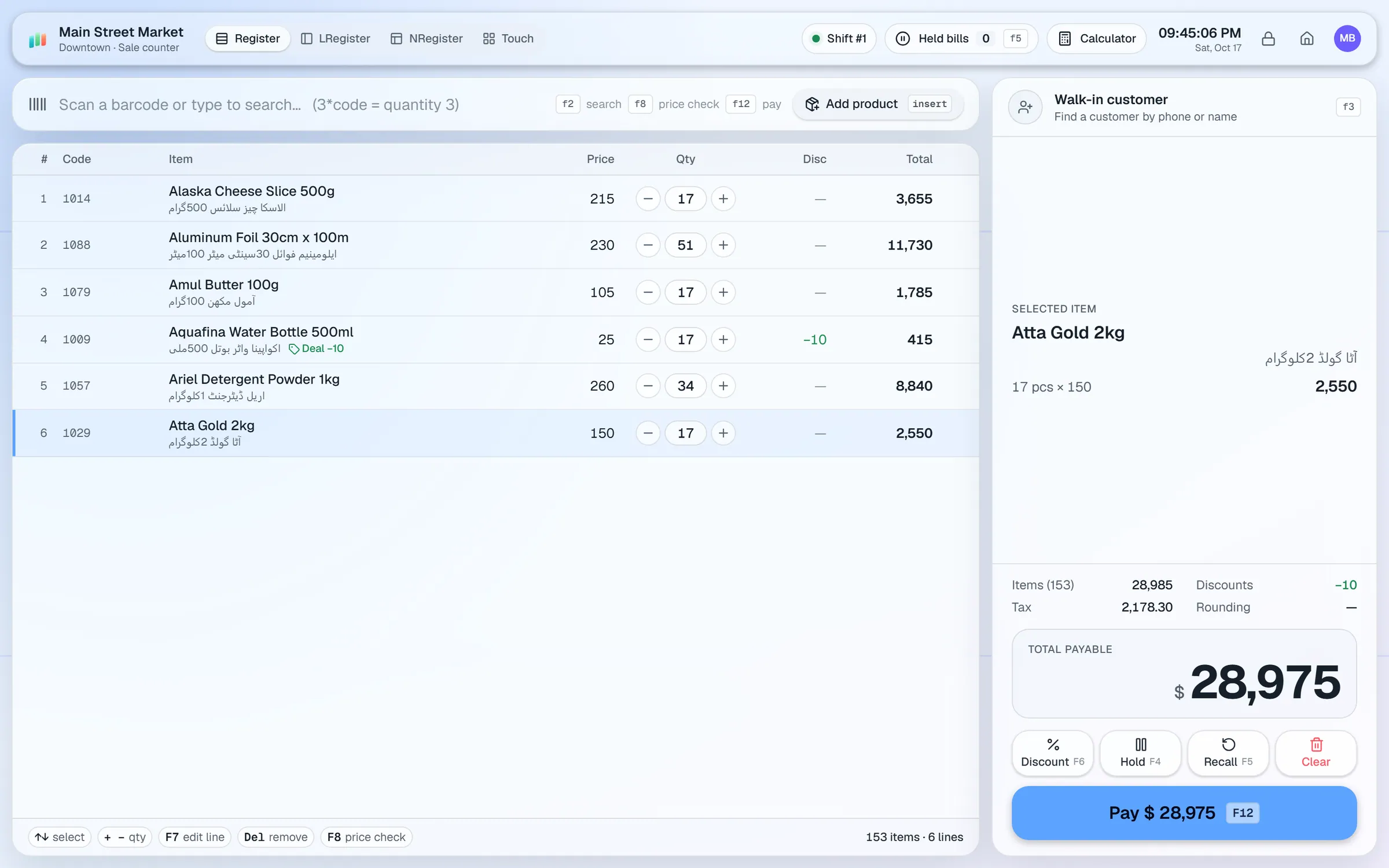This screenshot has height=868, width=1389.
Task: Recall a held bill
Action: tap(1228, 753)
